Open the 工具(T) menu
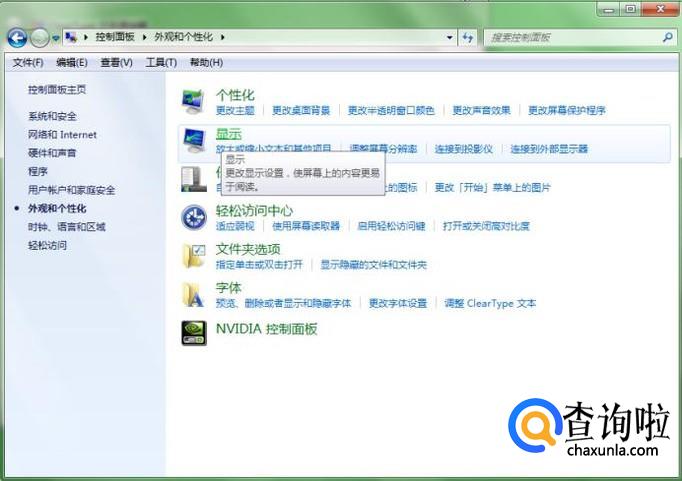The width and height of the screenshot is (682, 481). point(161,63)
